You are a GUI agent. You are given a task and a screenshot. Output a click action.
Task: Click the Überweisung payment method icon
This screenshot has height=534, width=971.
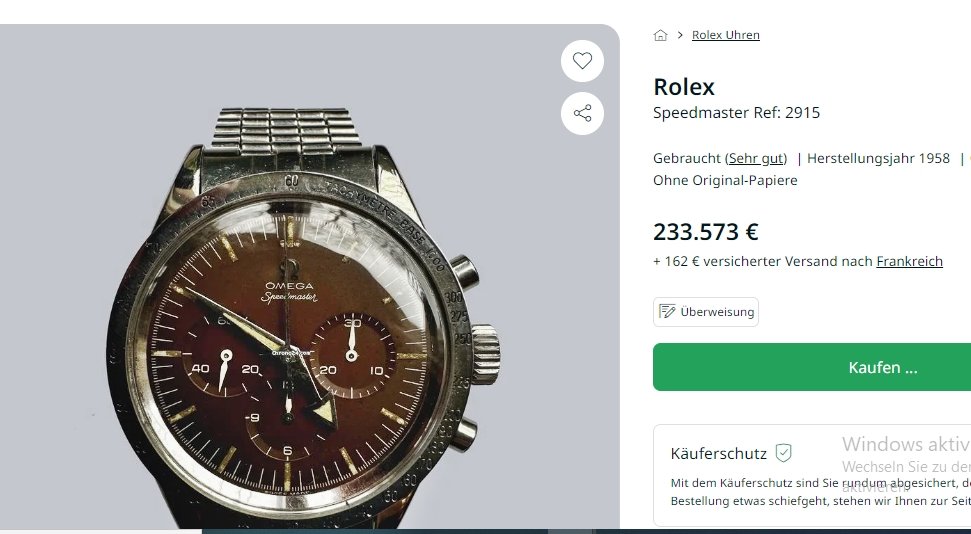coord(667,312)
